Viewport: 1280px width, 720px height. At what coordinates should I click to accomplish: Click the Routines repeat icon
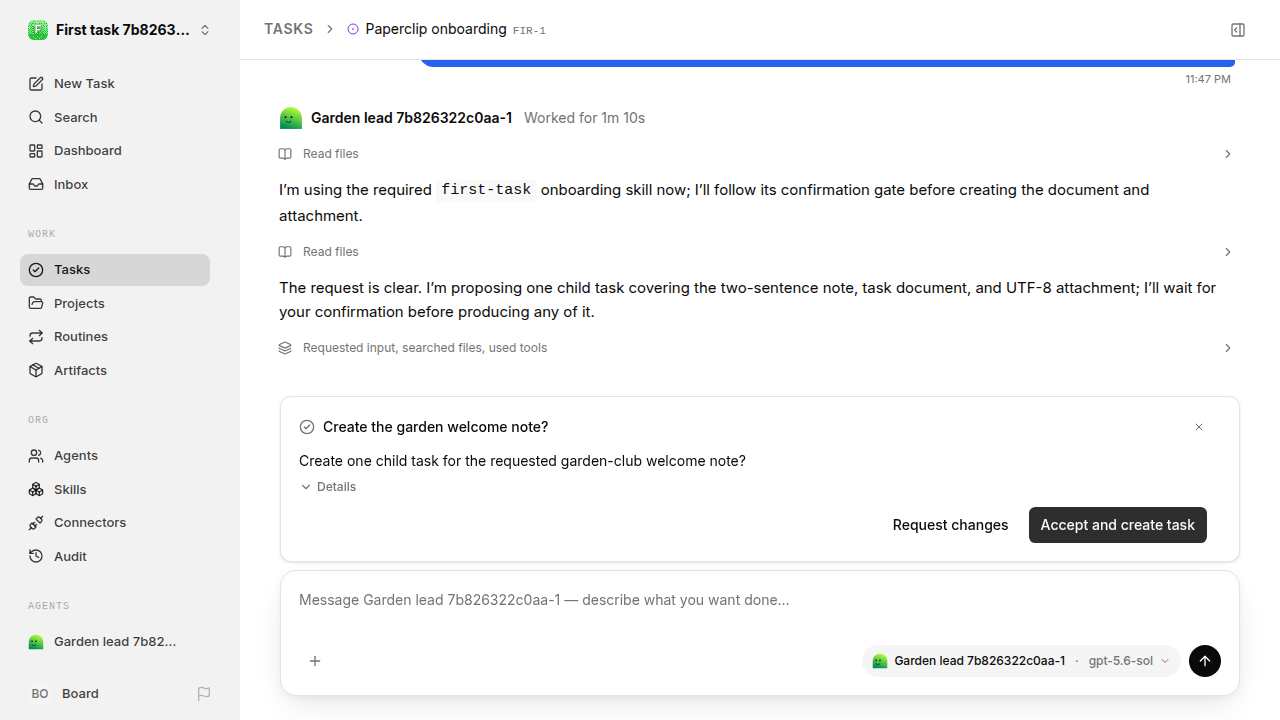point(36,337)
